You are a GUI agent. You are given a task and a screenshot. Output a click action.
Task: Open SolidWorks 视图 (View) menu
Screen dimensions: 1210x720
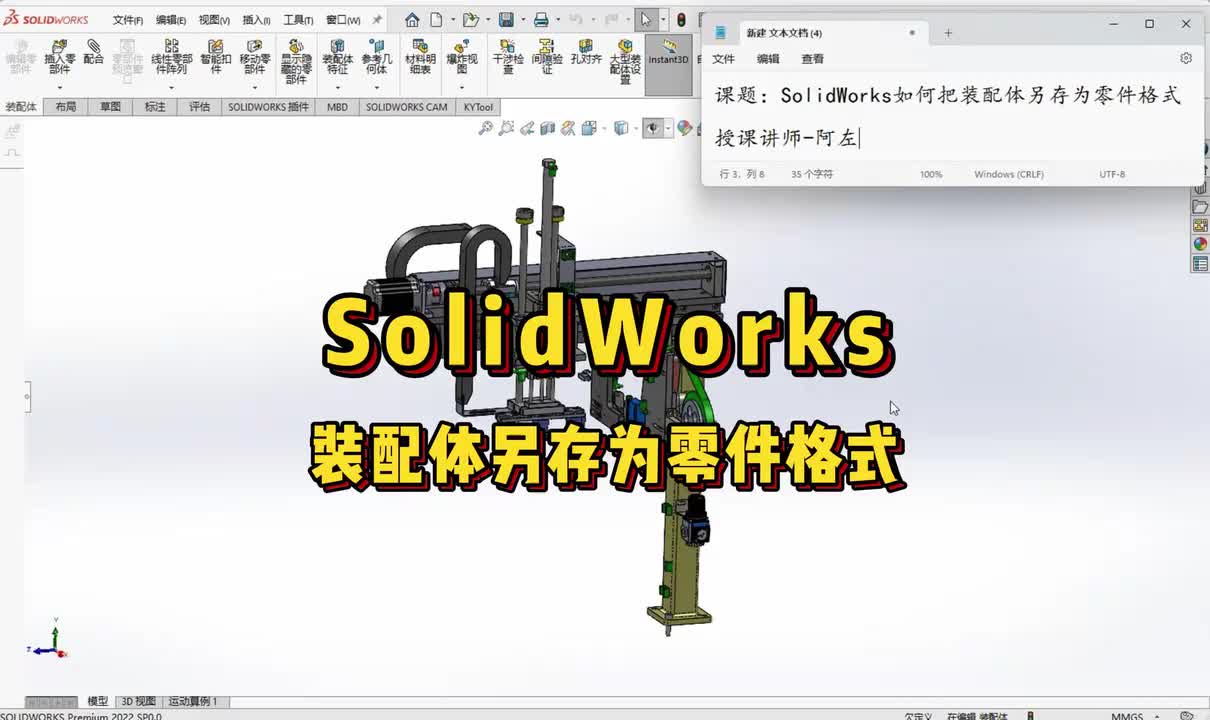click(x=213, y=20)
